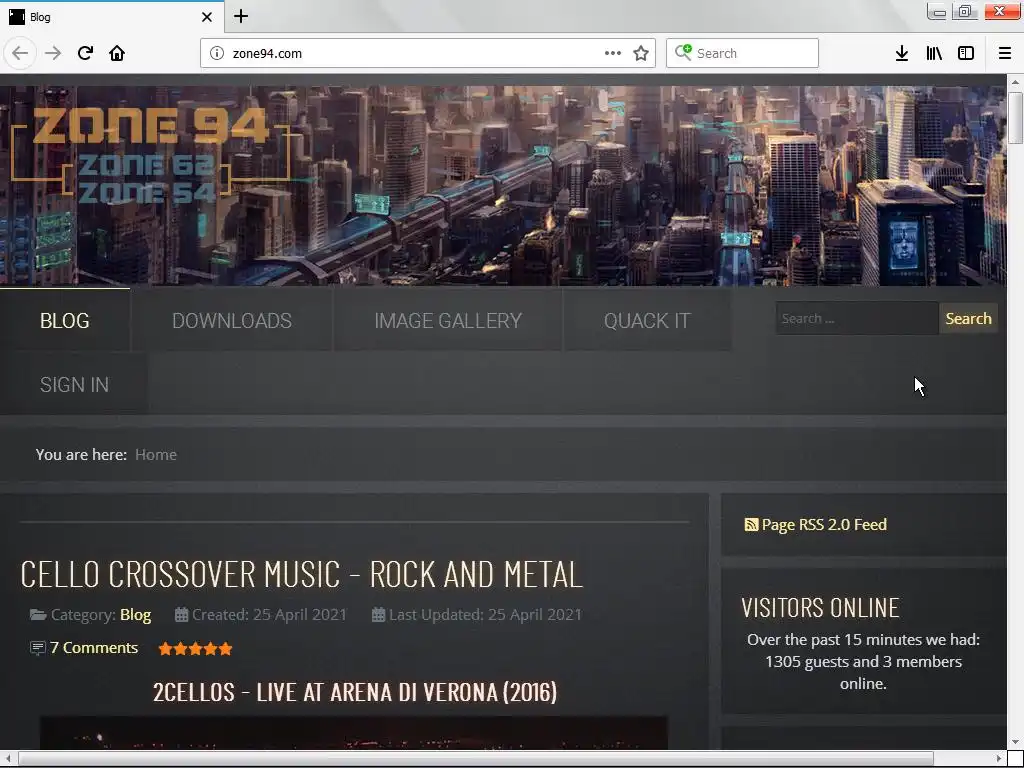The height and width of the screenshot is (768, 1024).
Task: Open the Firefox hamburger menu
Action: [x=1005, y=53]
